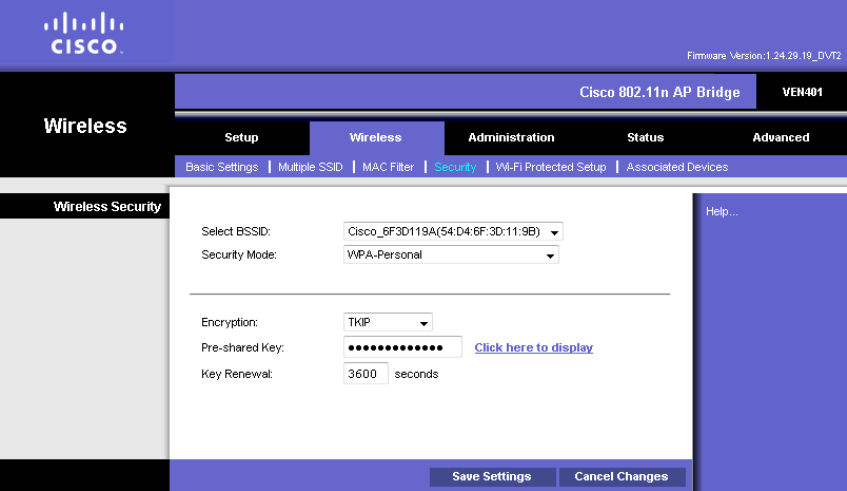Open the Encryption TKIP dropdown
The width and height of the screenshot is (847, 491).
[388, 322]
